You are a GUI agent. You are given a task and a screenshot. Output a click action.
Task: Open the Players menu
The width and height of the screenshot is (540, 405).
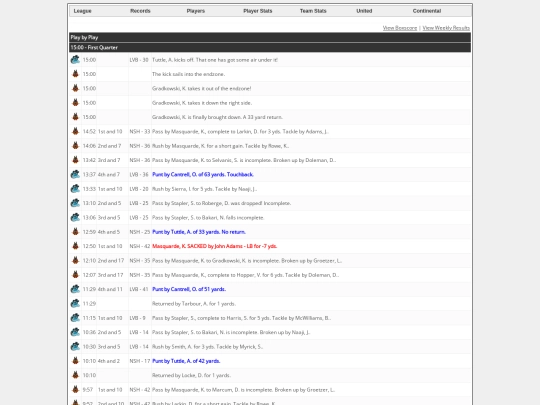click(x=196, y=11)
